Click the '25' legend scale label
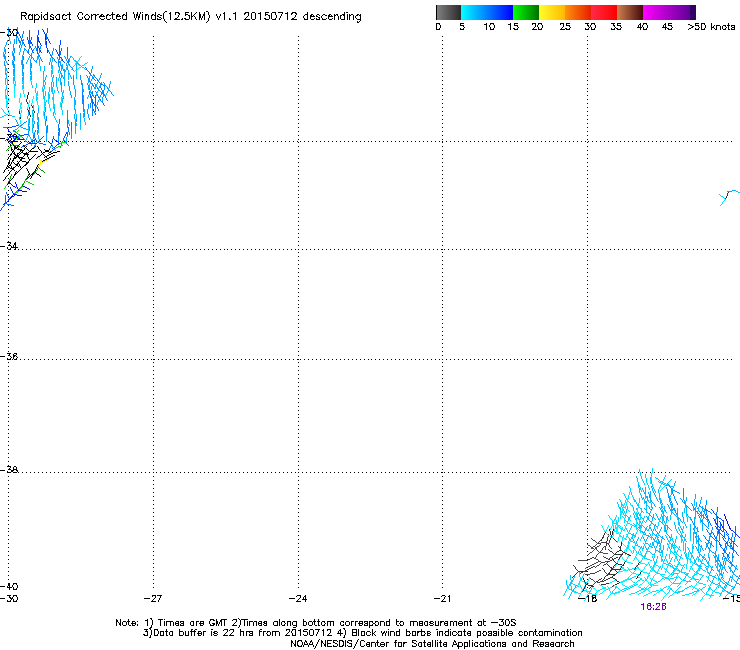 tap(565, 27)
